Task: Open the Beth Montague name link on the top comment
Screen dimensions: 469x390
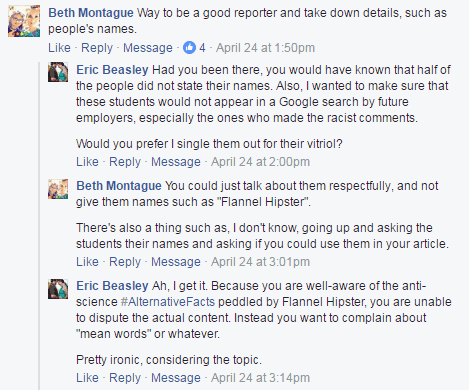Action: [91, 13]
